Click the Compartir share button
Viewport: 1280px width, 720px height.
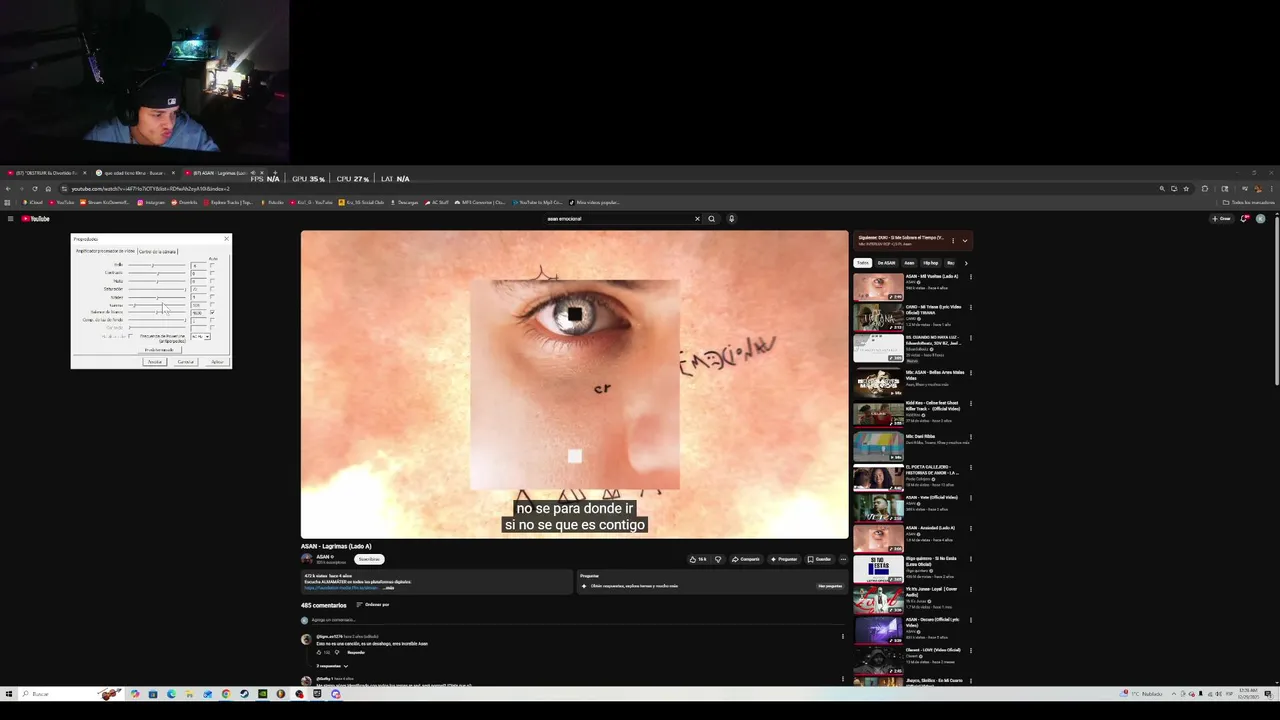pos(746,559)
